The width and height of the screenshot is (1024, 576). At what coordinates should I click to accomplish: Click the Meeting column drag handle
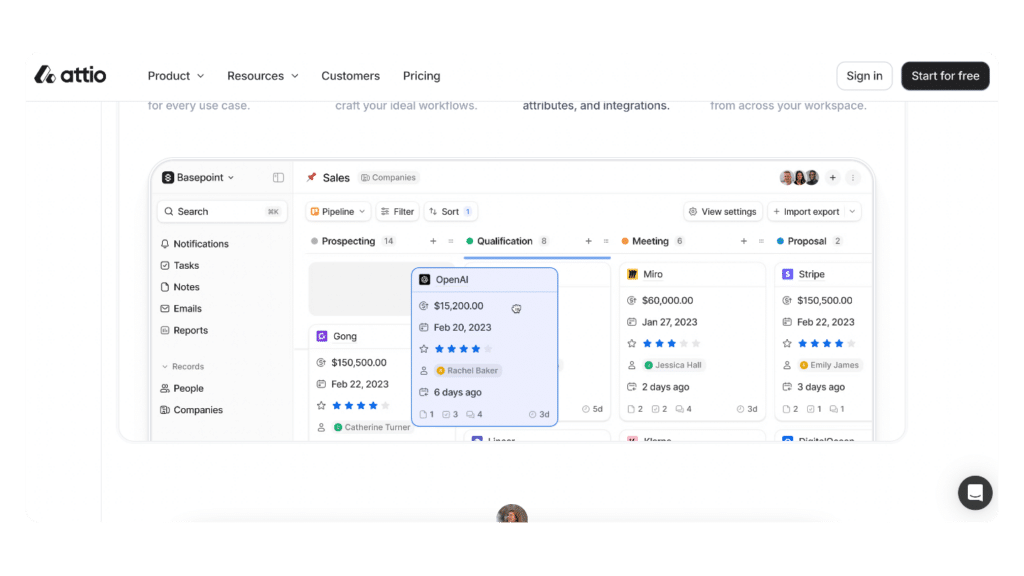click(x=761, y=241)
